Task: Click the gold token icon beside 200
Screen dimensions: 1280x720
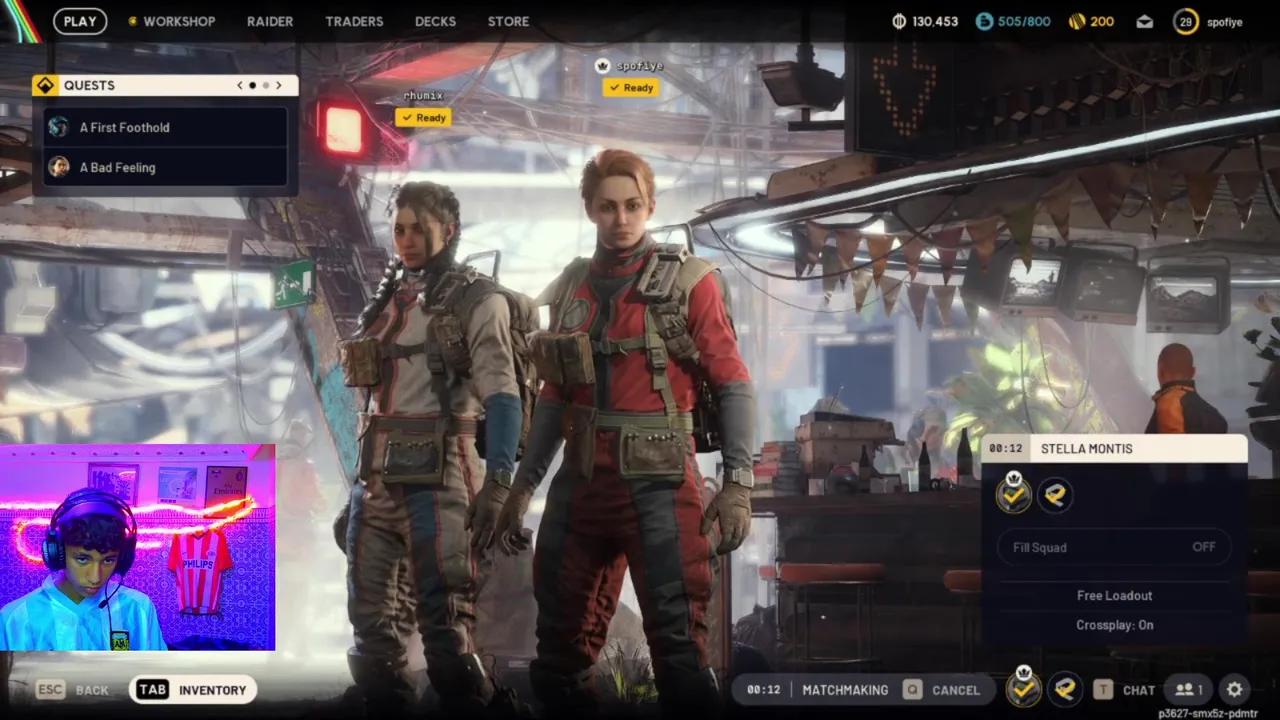Action: point(1076,21)
